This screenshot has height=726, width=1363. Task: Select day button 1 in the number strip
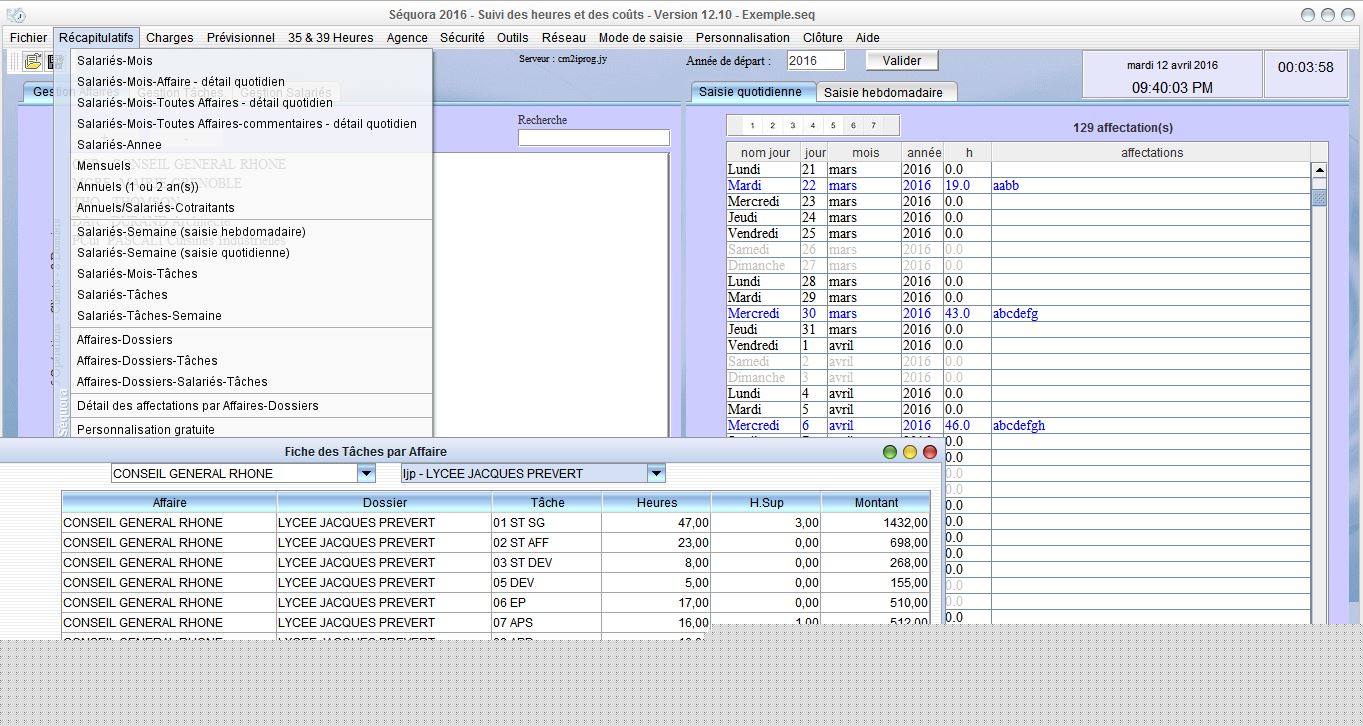coord(751,126)
